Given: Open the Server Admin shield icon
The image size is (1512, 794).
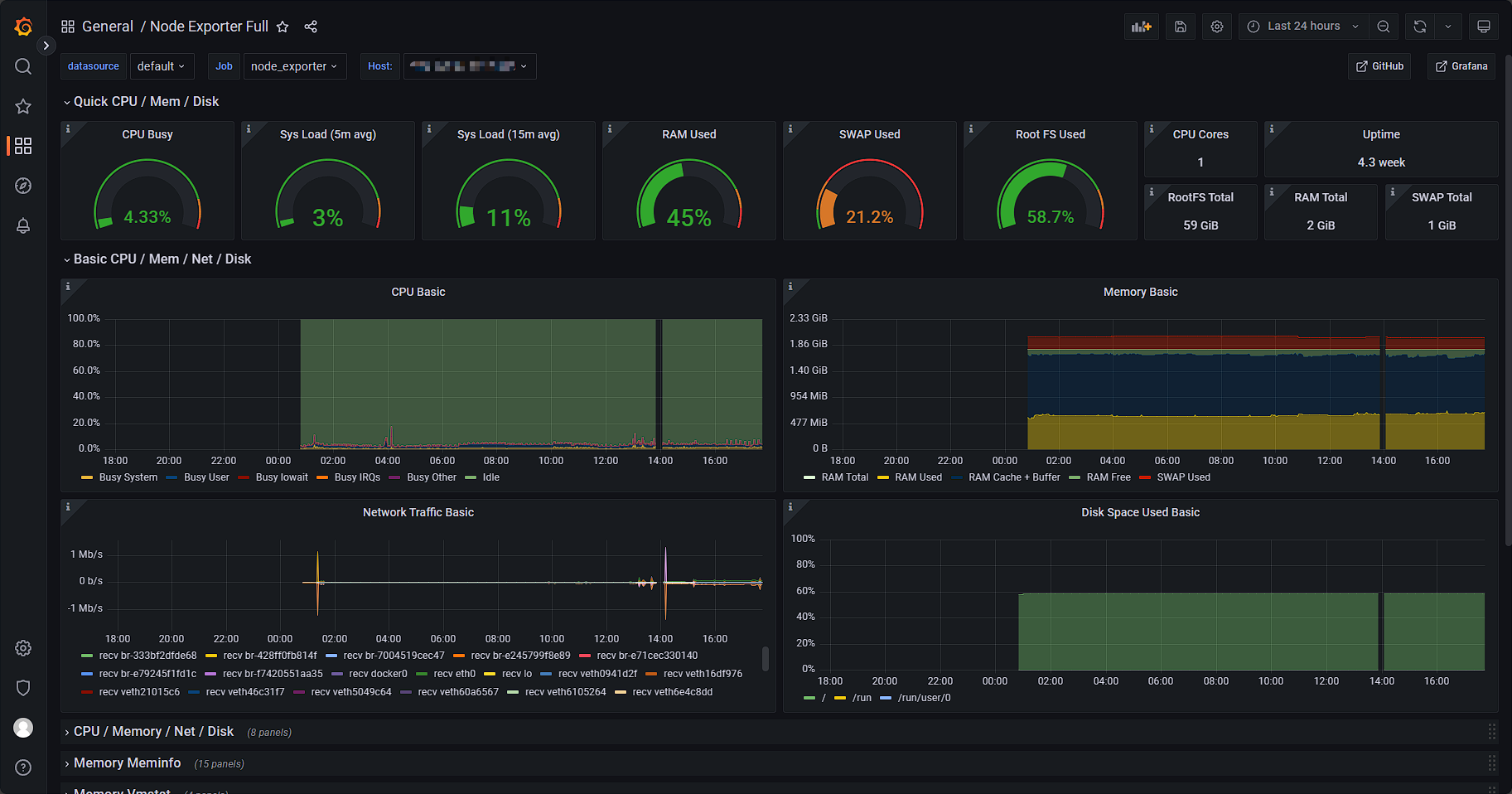Looking at the screenshot, I should tap(23, 688).
